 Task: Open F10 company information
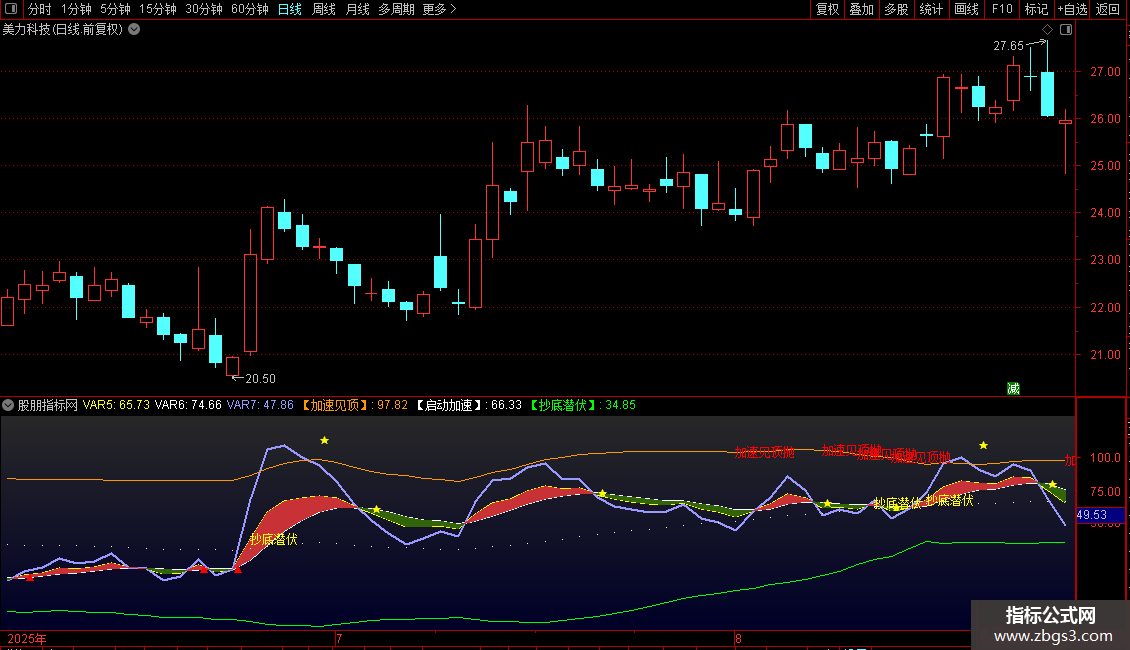1001,9
